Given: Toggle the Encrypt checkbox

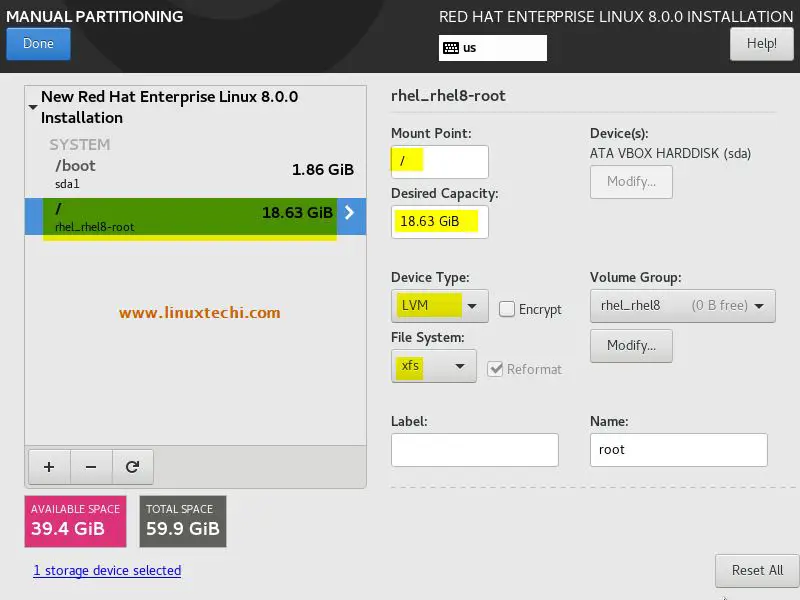Looking at the screenshot, I should click(507, 309).
